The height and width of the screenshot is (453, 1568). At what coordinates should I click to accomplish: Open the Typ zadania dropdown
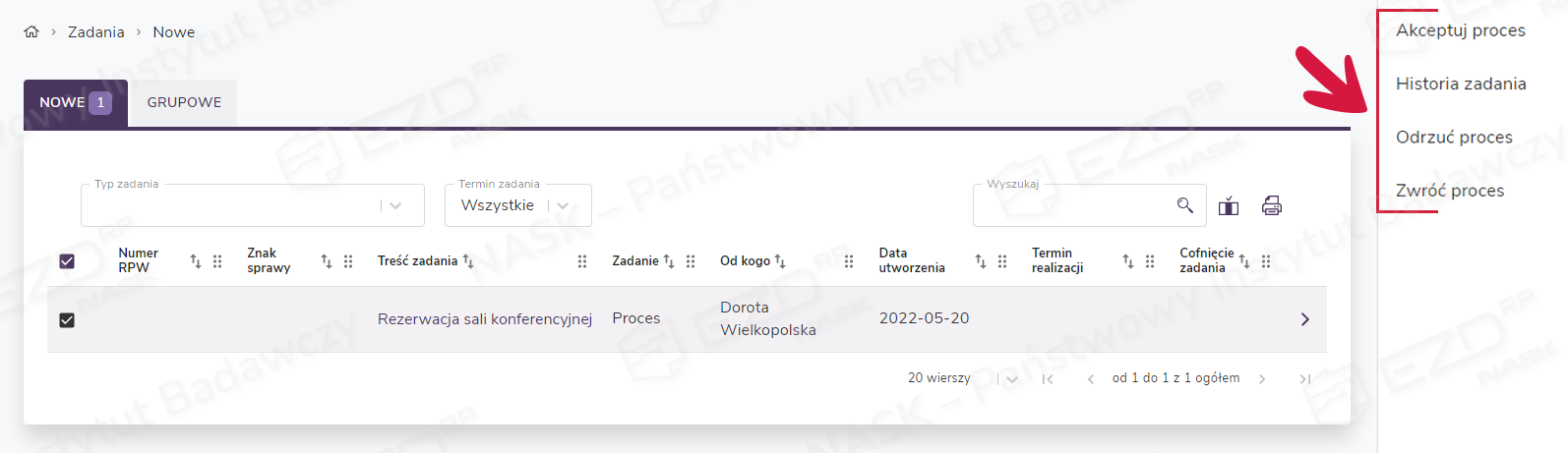pos(395,206)
